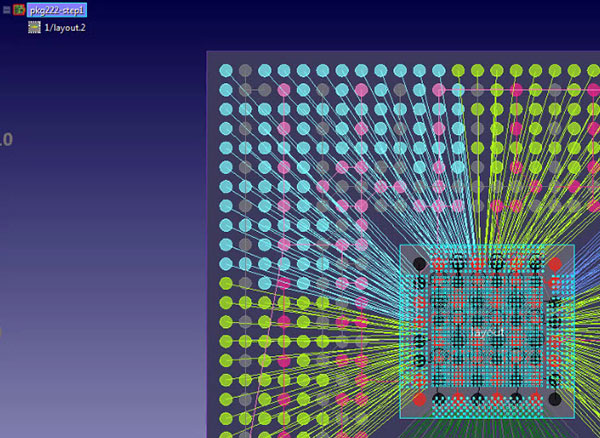Click the package substrate's top-left corner

tap(207, 52)
